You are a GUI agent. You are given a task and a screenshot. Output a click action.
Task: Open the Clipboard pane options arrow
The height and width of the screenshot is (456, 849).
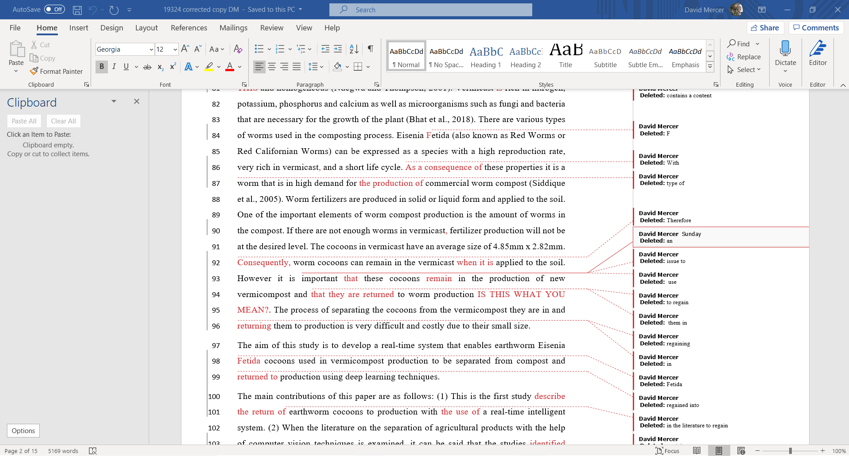point(114,101)
